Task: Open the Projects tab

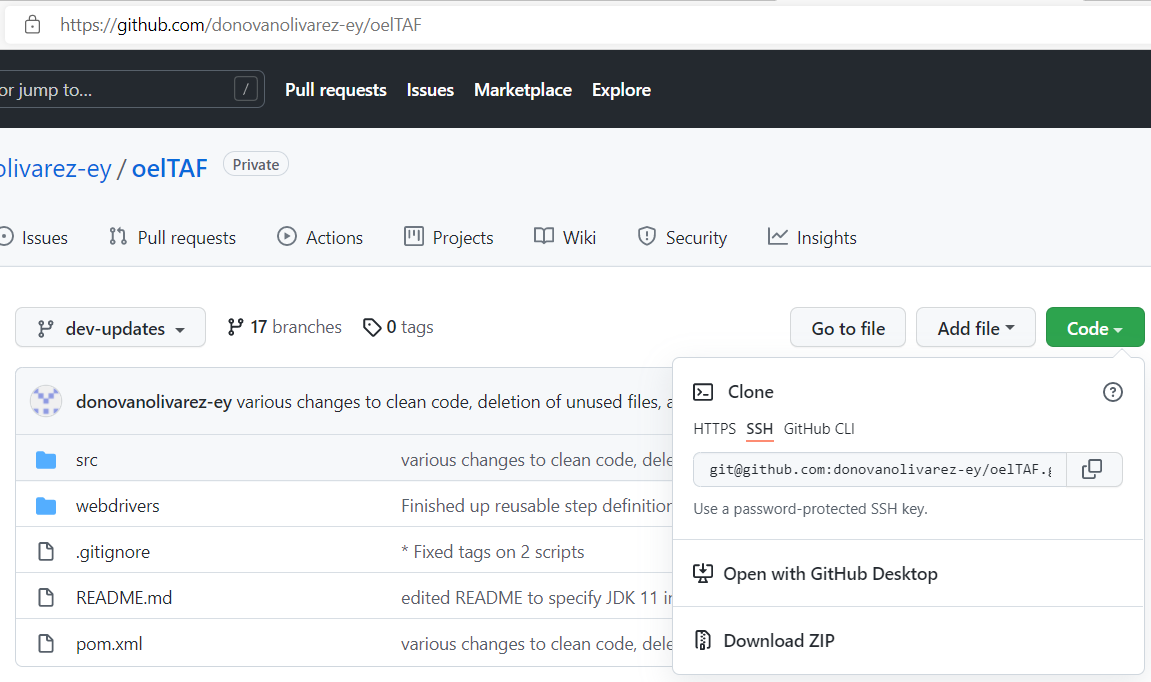Action: tap(449, 237)
